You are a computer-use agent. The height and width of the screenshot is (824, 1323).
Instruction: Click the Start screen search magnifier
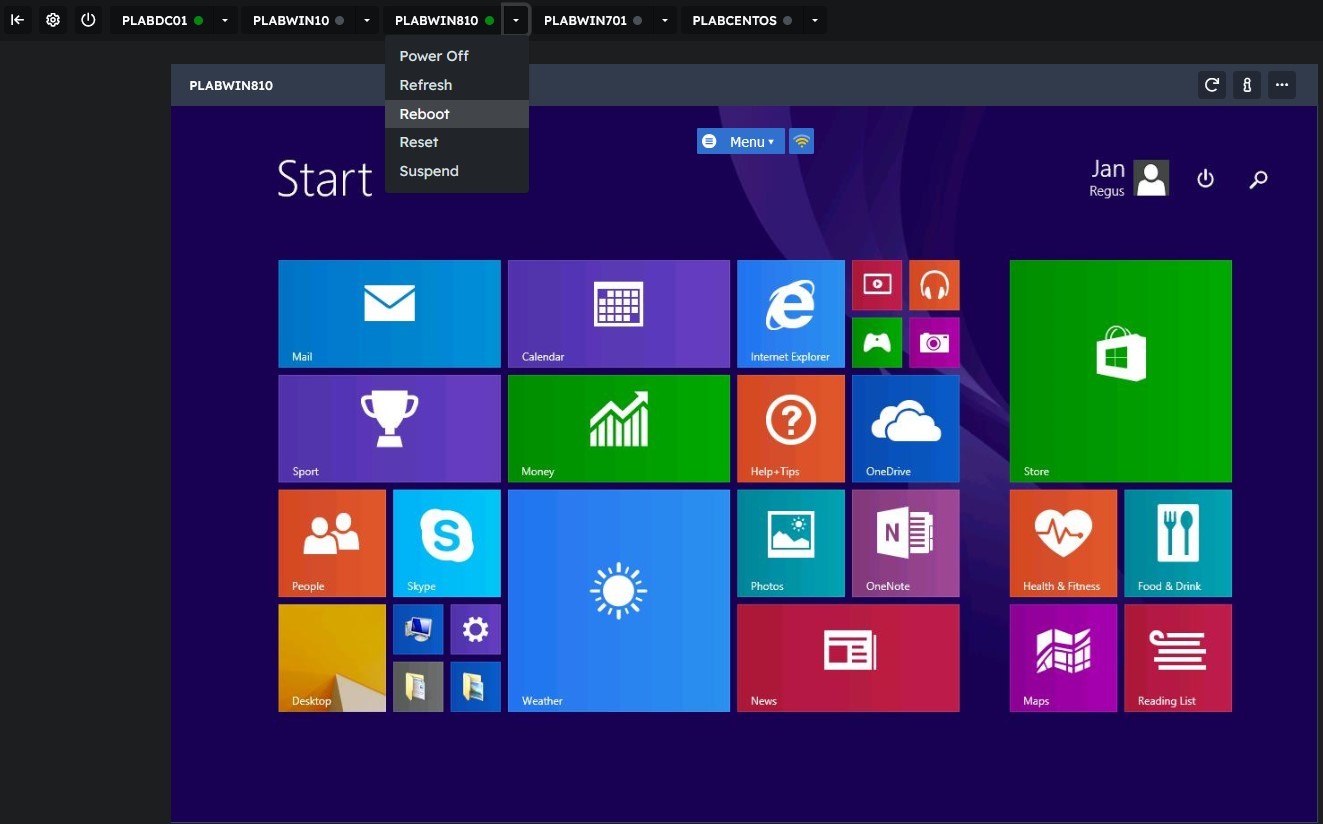(1259, 179)
